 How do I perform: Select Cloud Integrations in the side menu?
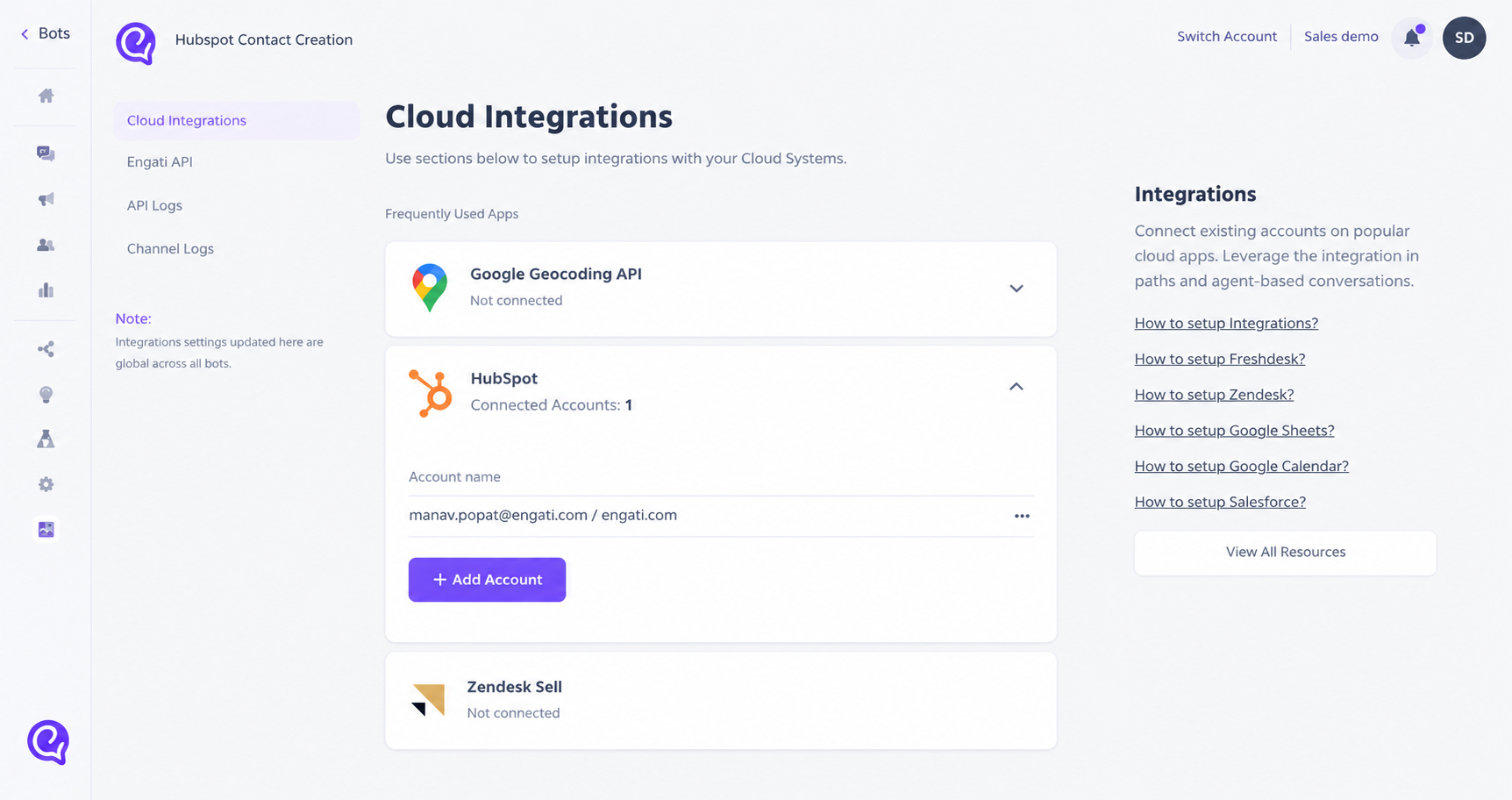point(237,121)
